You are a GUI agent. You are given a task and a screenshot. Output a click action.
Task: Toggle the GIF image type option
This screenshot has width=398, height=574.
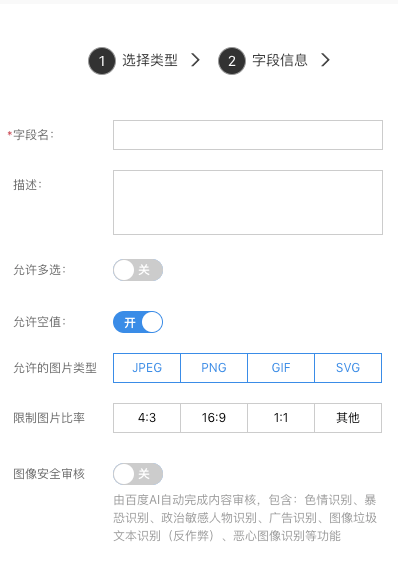pos(281,368)
